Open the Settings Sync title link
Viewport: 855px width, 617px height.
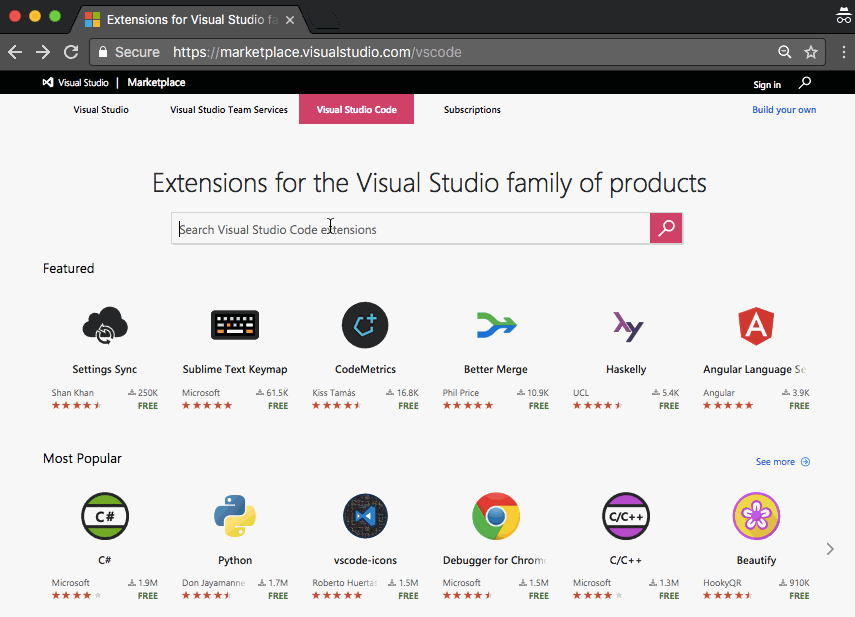pyautogui.click(x=105, y=369)
